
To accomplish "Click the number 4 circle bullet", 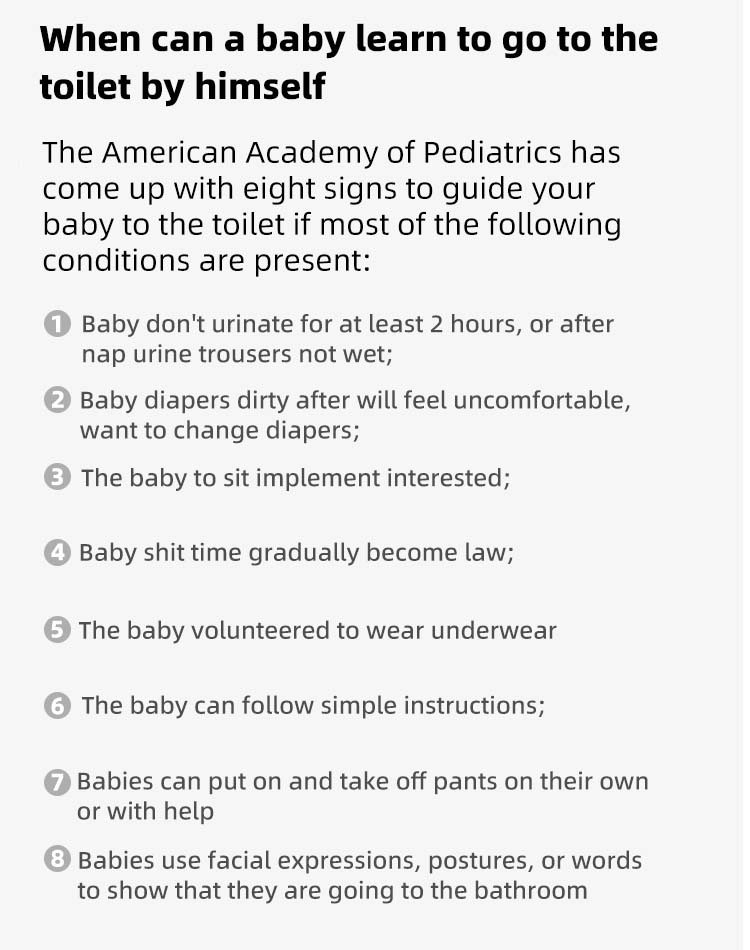I will click(57, 553).
